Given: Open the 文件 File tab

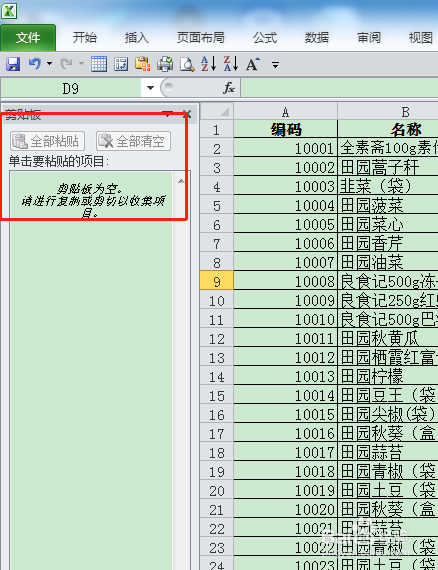Looking at the screenshot, I should [28, 38].
